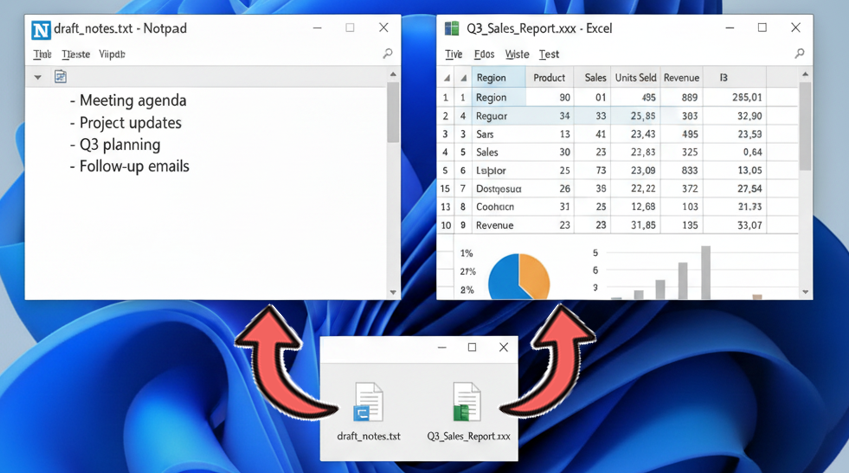Click the Excel scrollbar down arrow
This screenshot has height=473, width=849.
805,292
